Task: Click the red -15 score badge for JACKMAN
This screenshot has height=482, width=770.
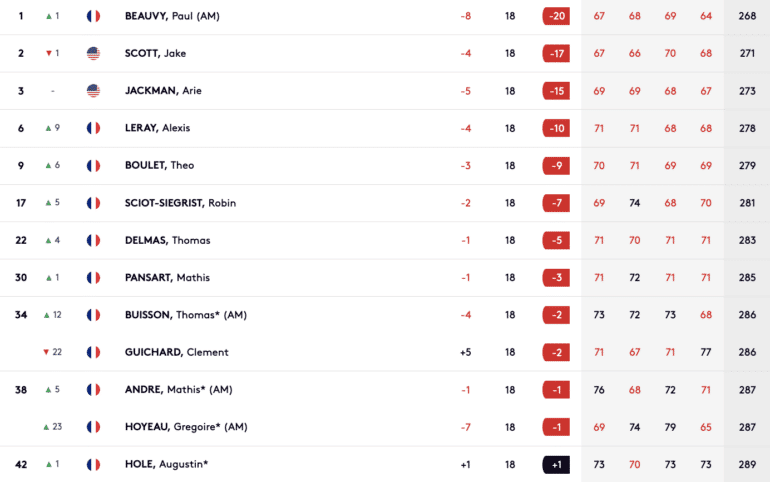Action: tap(556, 91)
